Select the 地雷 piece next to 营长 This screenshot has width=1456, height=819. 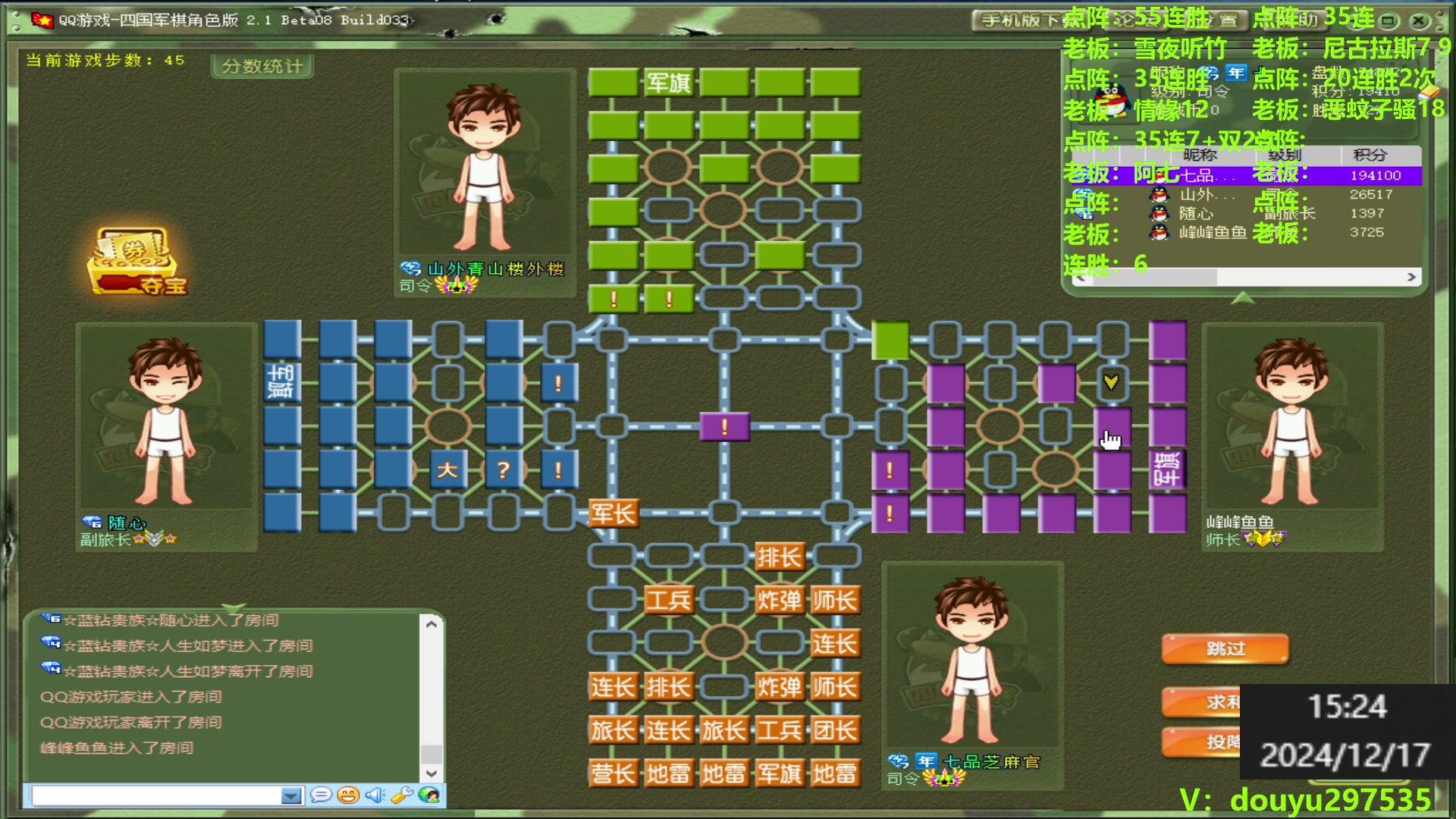click(x=668, y=773)
